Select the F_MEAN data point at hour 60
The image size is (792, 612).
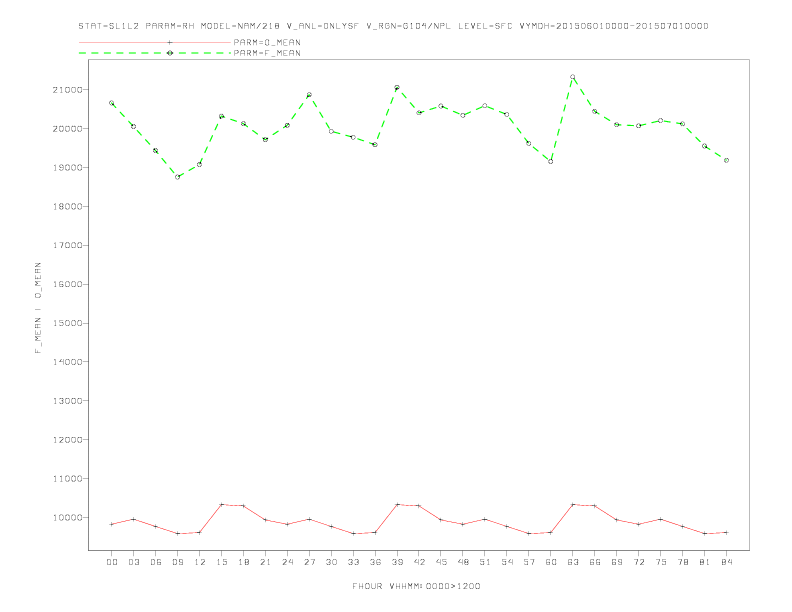(x=551, y=162)
